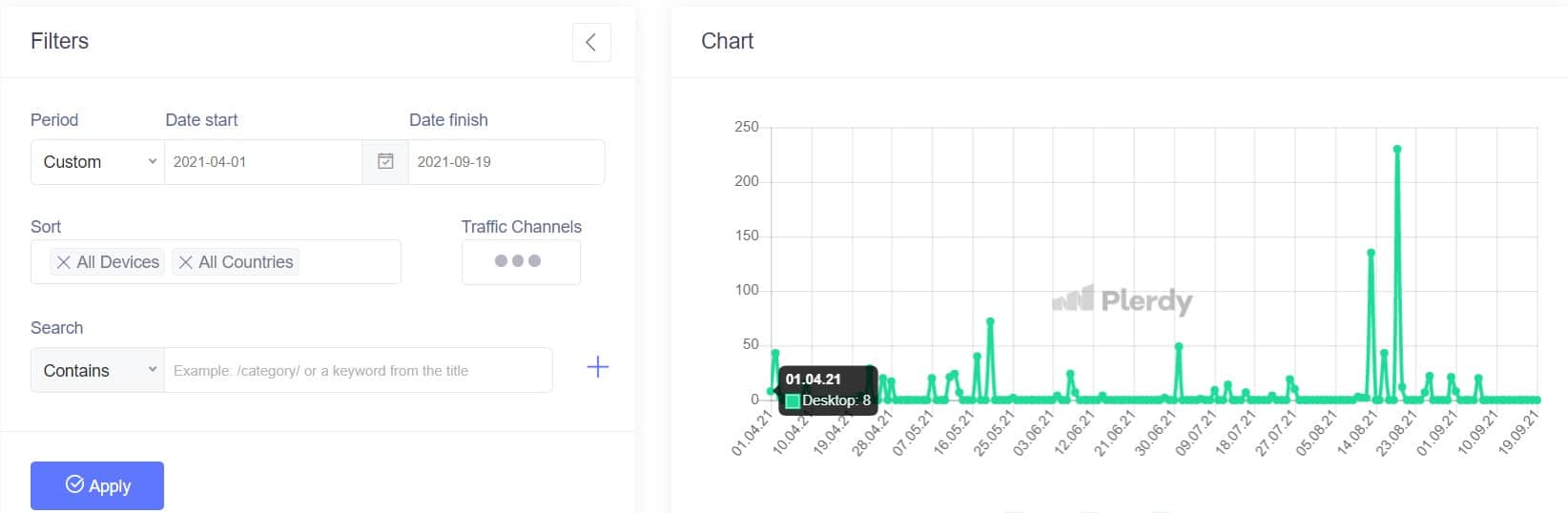Click the data spike near 25.05.21
Viewport: 1568px width, 513px height.
[990, 322]
